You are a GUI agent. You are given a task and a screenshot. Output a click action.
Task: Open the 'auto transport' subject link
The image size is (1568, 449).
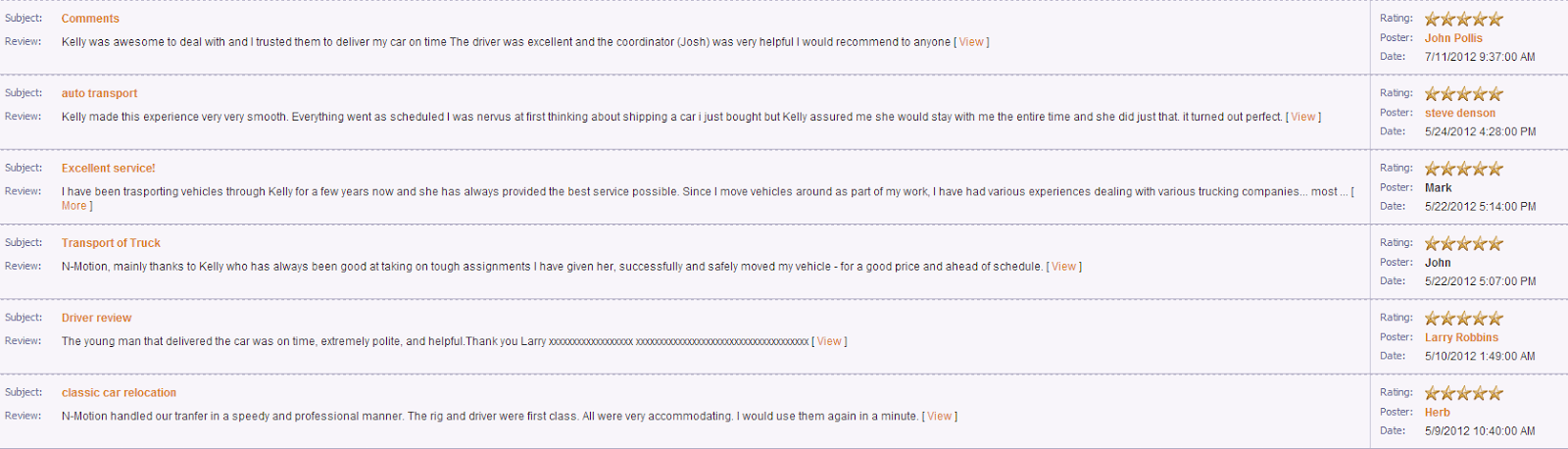tap(99, 93)
